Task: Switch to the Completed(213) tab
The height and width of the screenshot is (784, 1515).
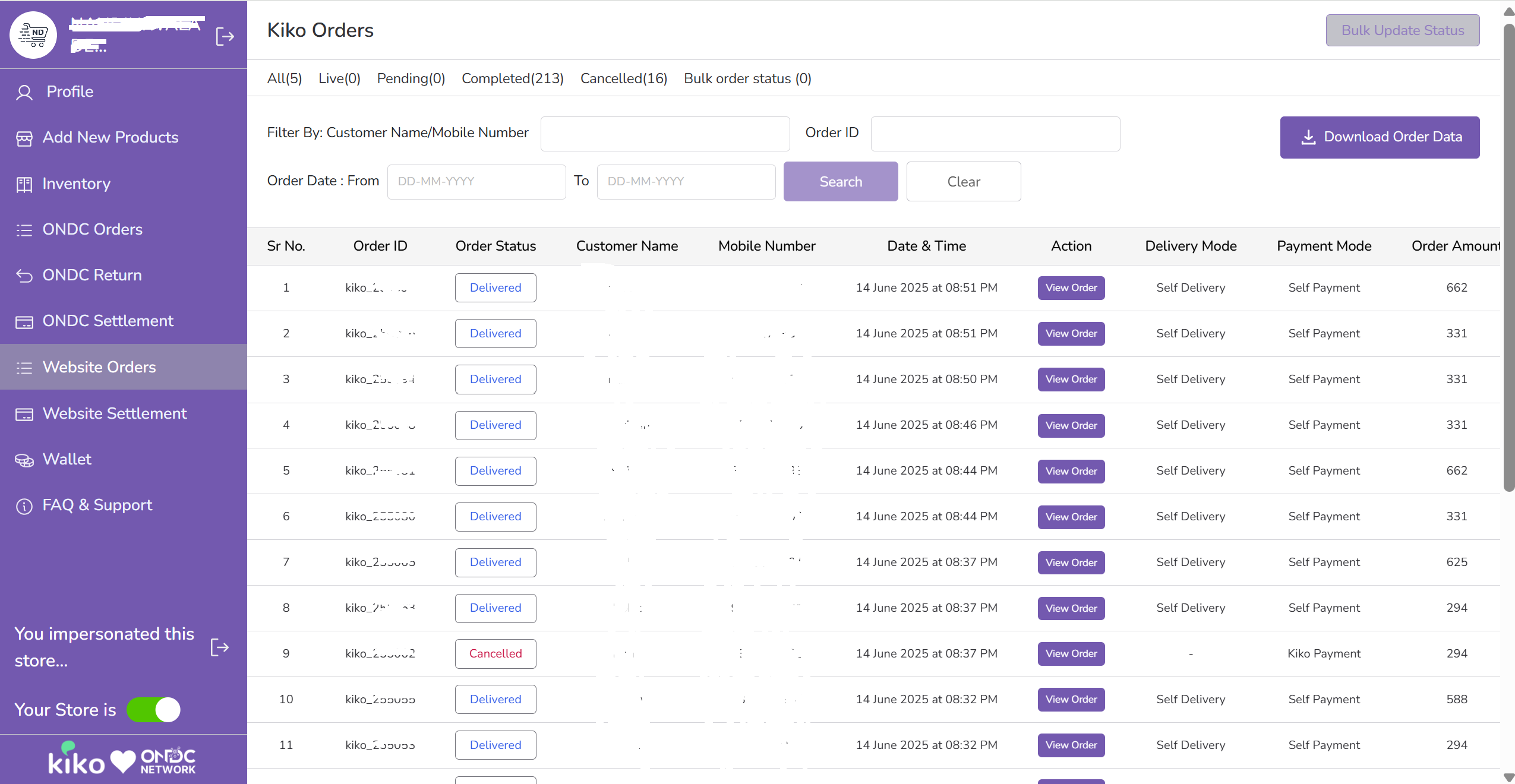Action: coord(512,78)
